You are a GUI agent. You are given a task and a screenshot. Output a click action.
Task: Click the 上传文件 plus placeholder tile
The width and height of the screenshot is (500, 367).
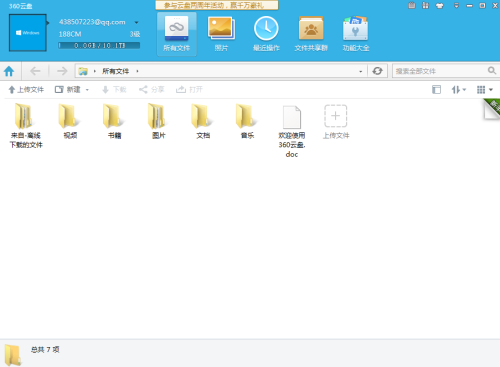coord(336,121)
